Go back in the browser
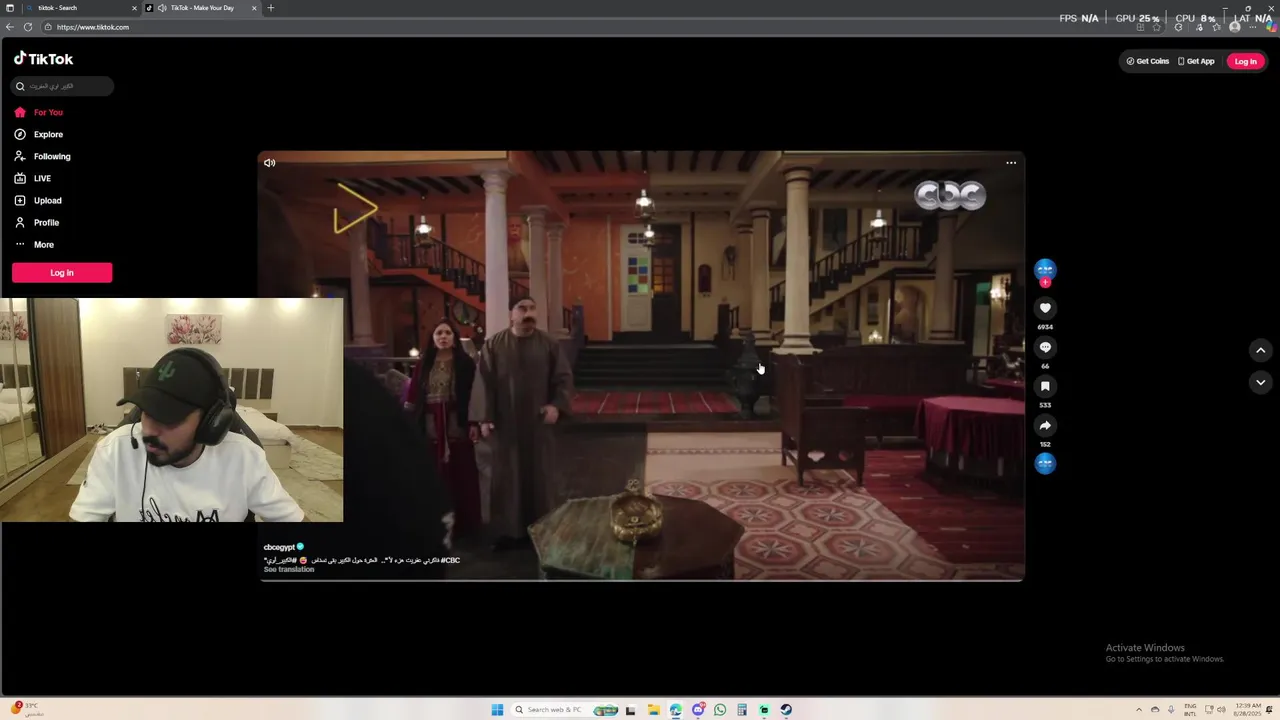The height and width of the screenshot is (720, 1280). (10, 27)
